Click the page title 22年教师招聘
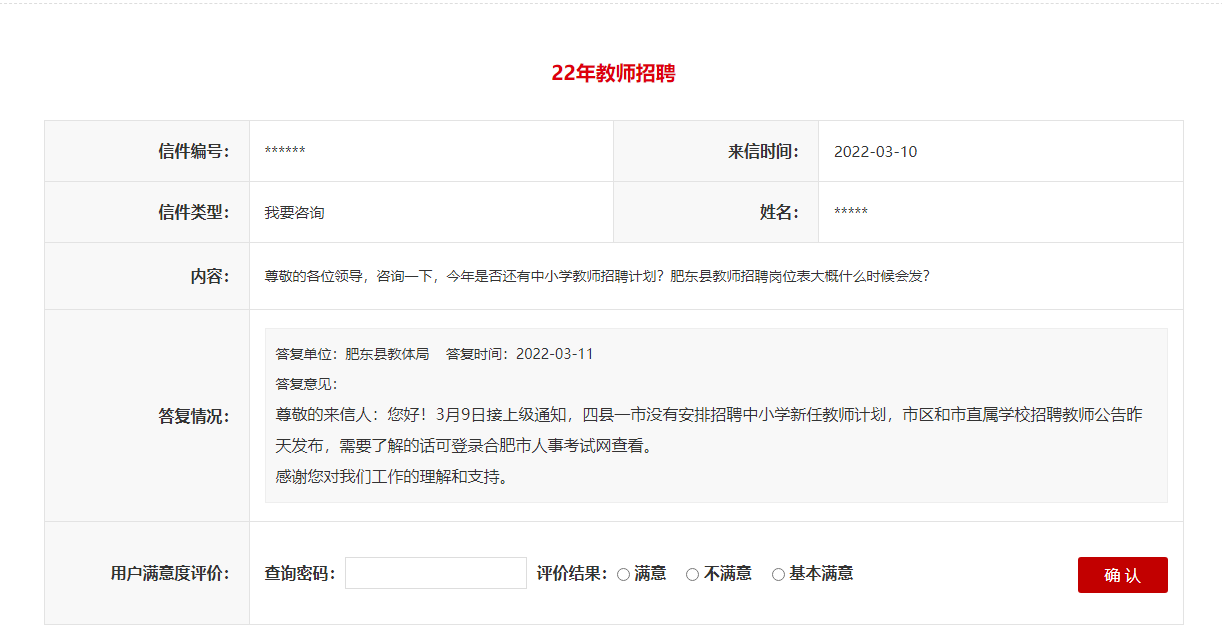Screen dimensions: 1222x644 click(x=613, y=73)
